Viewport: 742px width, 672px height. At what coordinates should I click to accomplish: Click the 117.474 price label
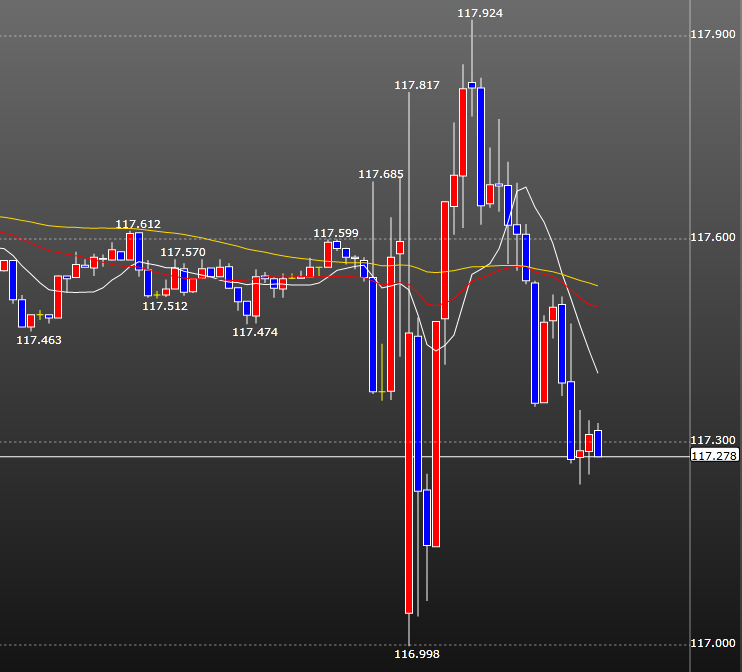point(255,332)
